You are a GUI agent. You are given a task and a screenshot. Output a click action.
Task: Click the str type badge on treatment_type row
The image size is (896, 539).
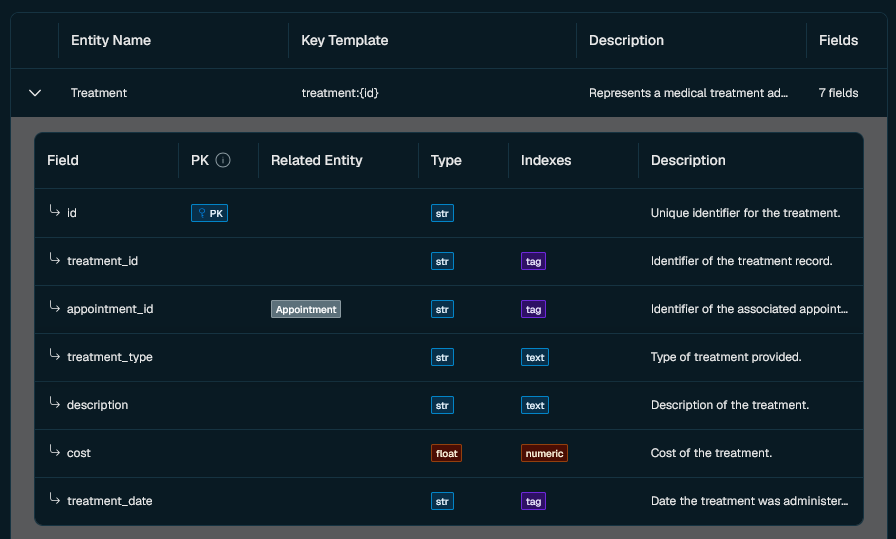point(442,357)
